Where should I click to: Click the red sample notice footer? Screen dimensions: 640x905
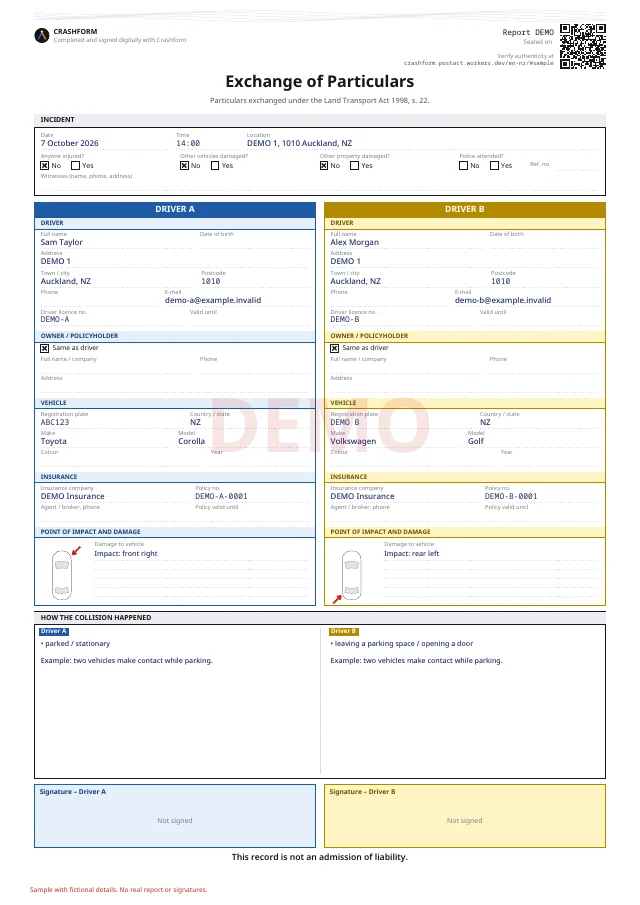click(x=118, y=889)
